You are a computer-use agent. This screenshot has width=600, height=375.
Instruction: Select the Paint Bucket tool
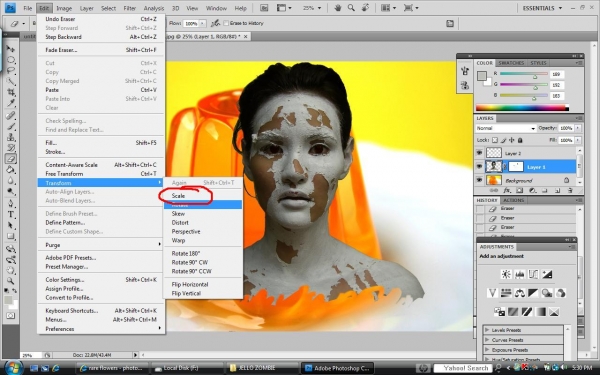[x=11, y=170]
